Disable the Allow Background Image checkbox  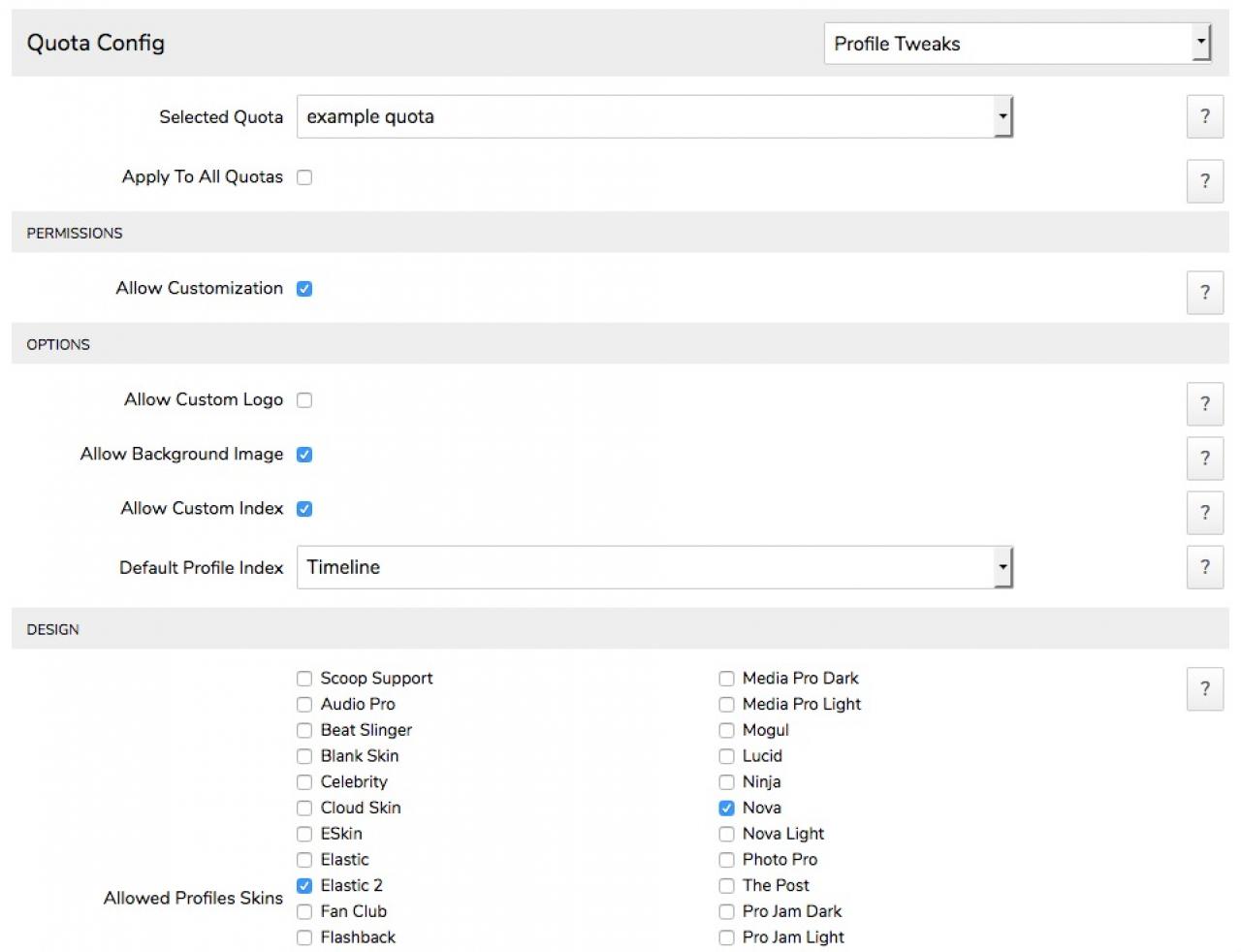pyautogui.click(x=304, y=455)
